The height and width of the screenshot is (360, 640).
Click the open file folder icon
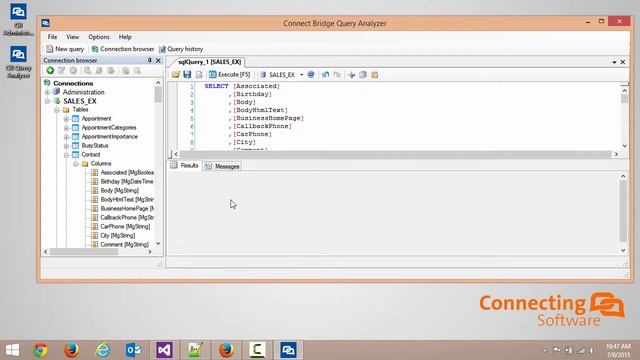tap(176, 75)
